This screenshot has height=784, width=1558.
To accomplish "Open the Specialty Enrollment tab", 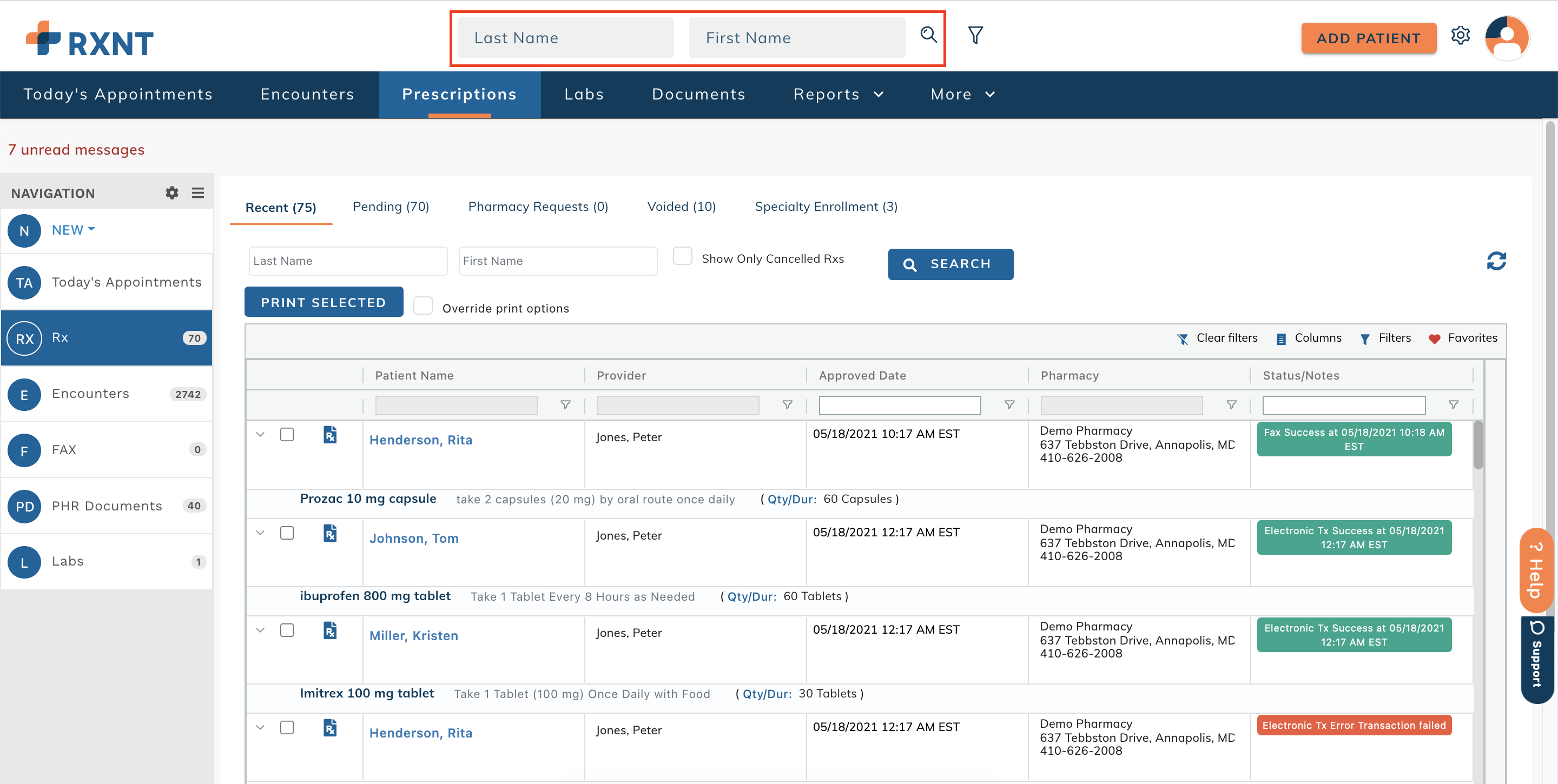I will (826, 206).
